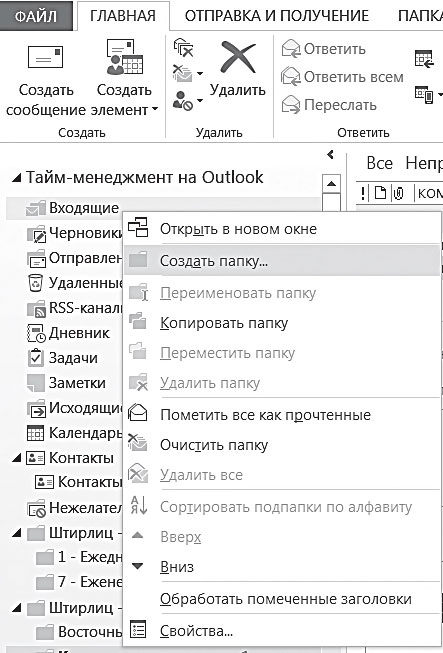Image resolution: width=443 pixels, height=653 pixels.
Task: Choose Копировать папку from context menu
Action: (x=282, y=323)
